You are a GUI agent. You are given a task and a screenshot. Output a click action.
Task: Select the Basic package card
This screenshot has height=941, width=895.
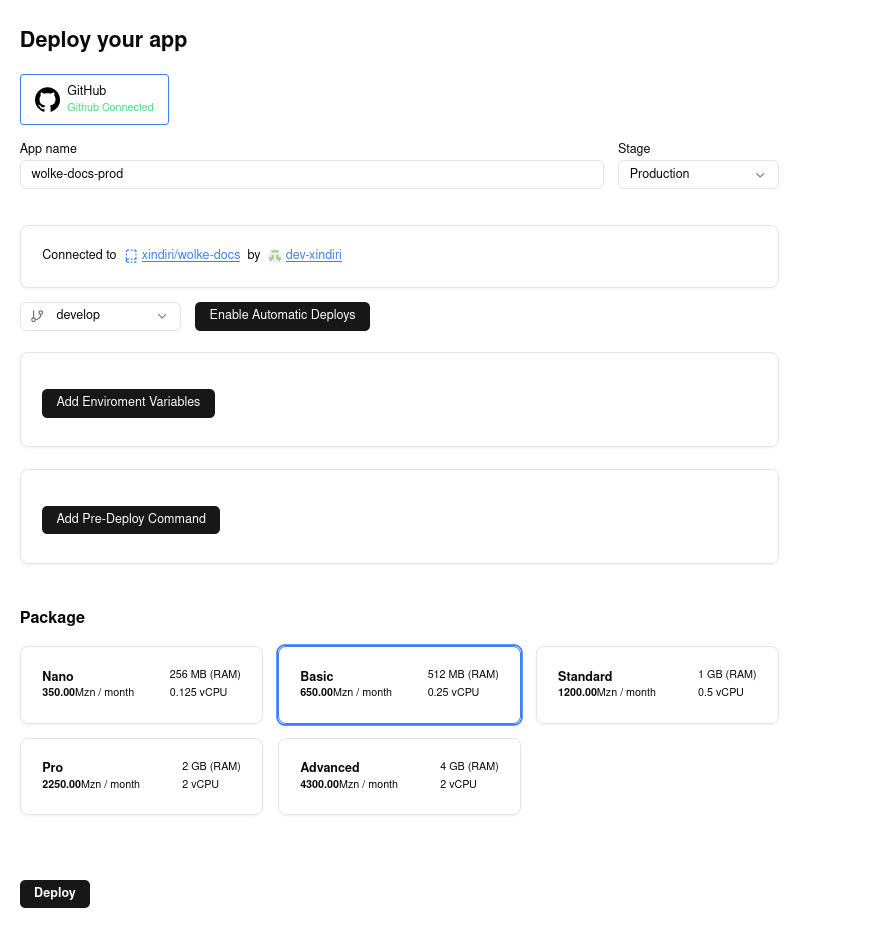pyautogui.click(x=399, y=684)
